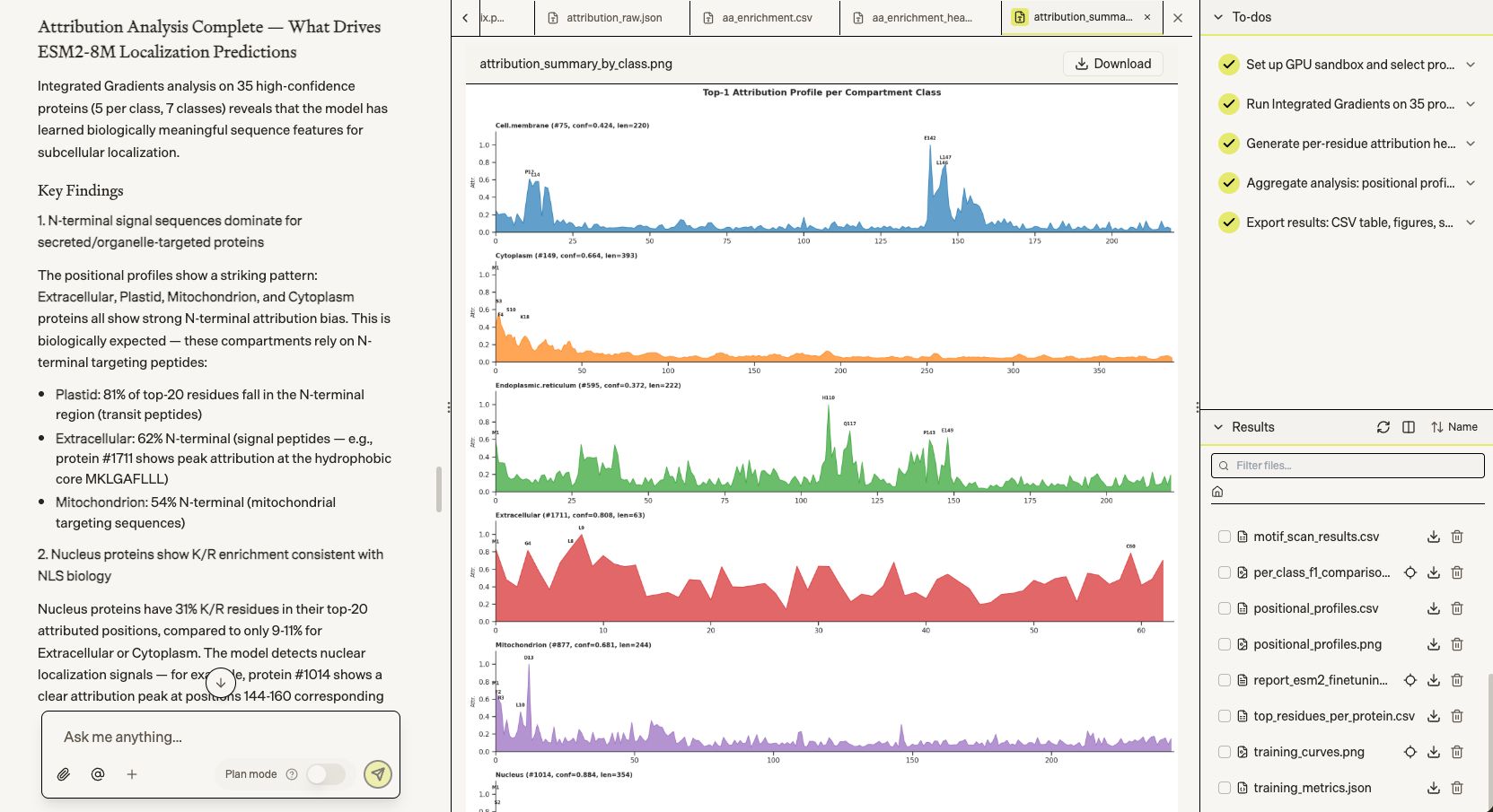Expand the 'Run Integrated Gradients' to-do
Image resolution: width=1493 pixels, height=812 pixels.
click(x=1471, y=104)
